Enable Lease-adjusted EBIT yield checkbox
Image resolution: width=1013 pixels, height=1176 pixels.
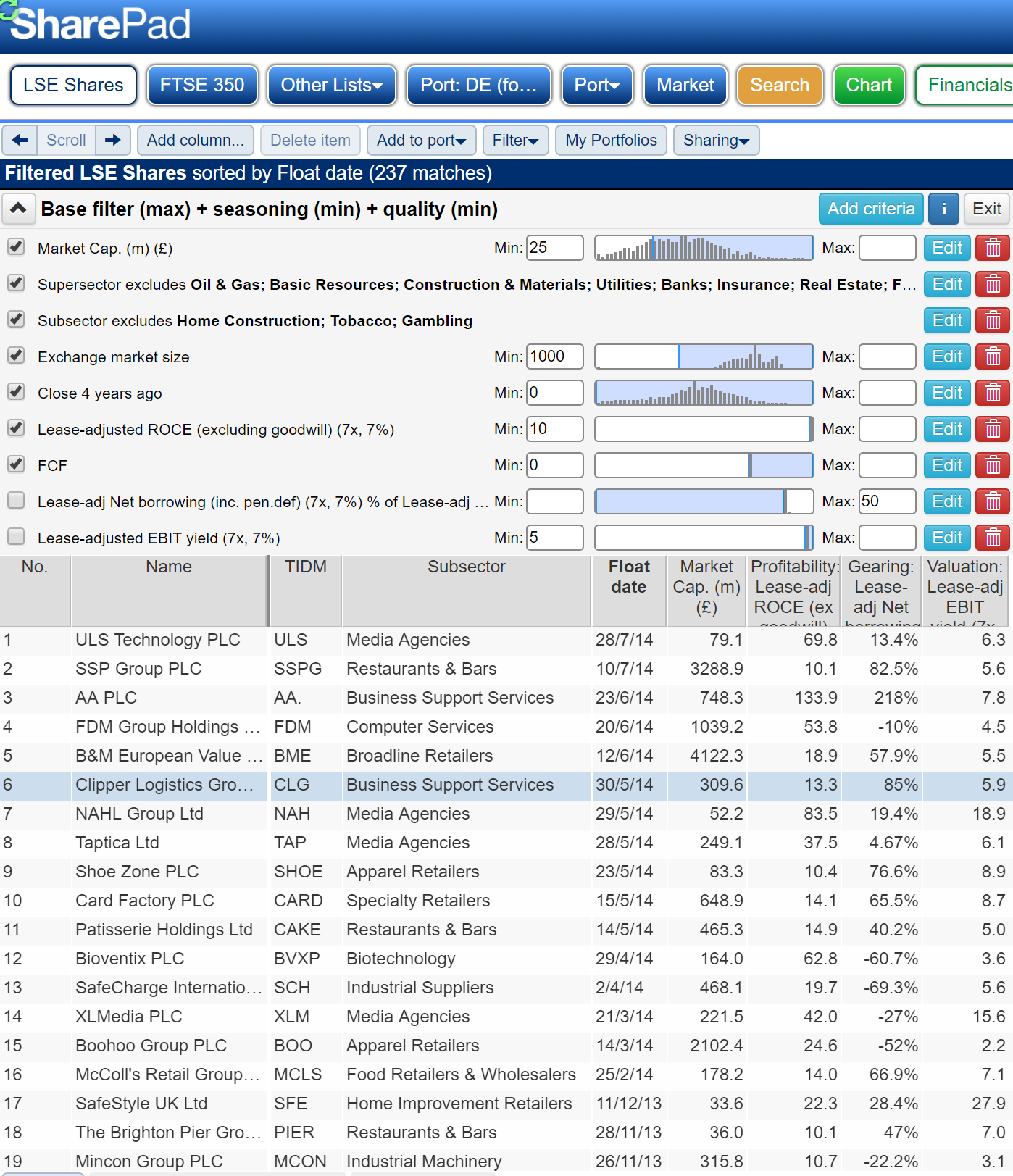tap(16, 536)
